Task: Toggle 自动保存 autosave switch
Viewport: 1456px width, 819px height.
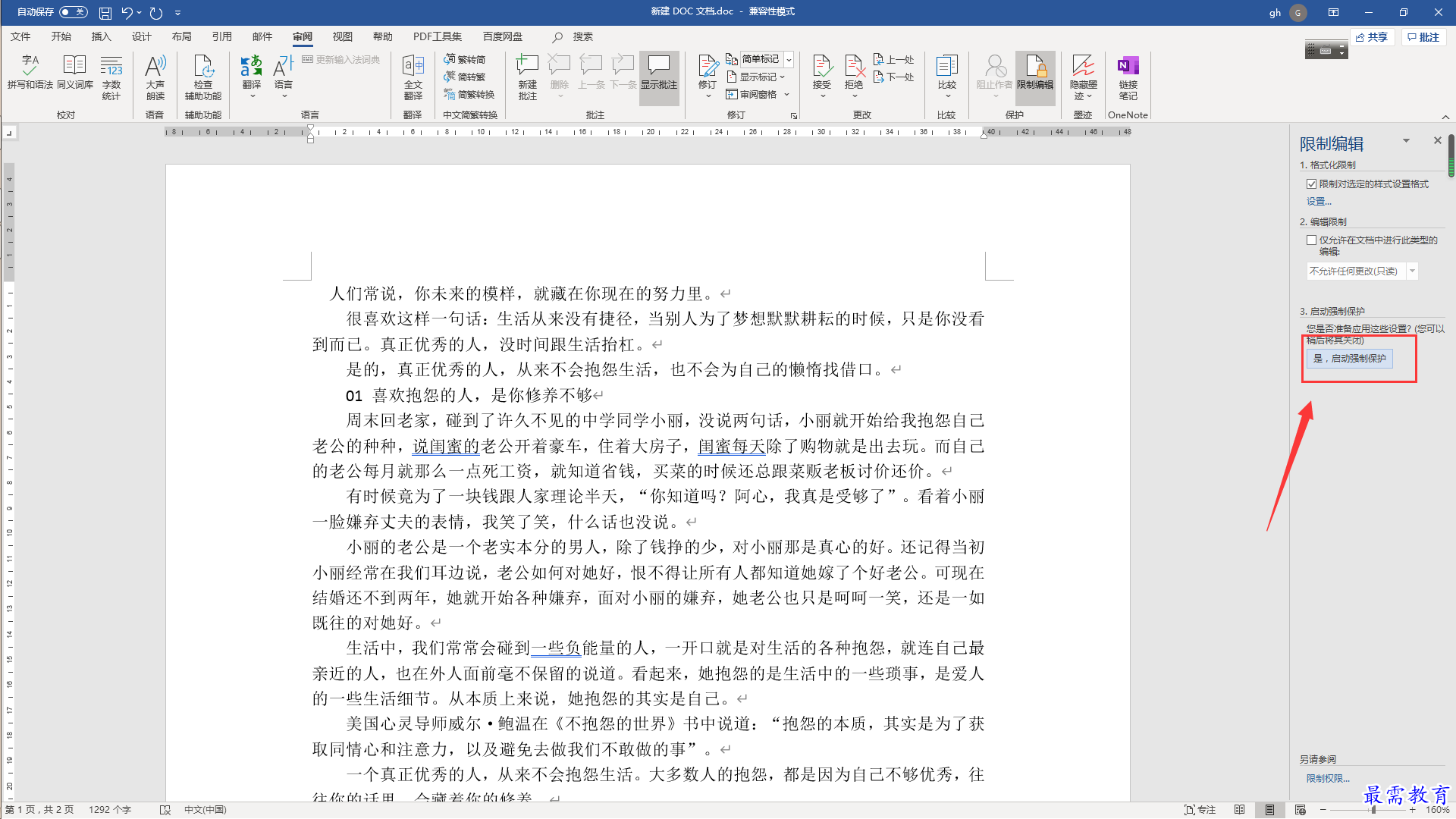Action: pos(74,12)
